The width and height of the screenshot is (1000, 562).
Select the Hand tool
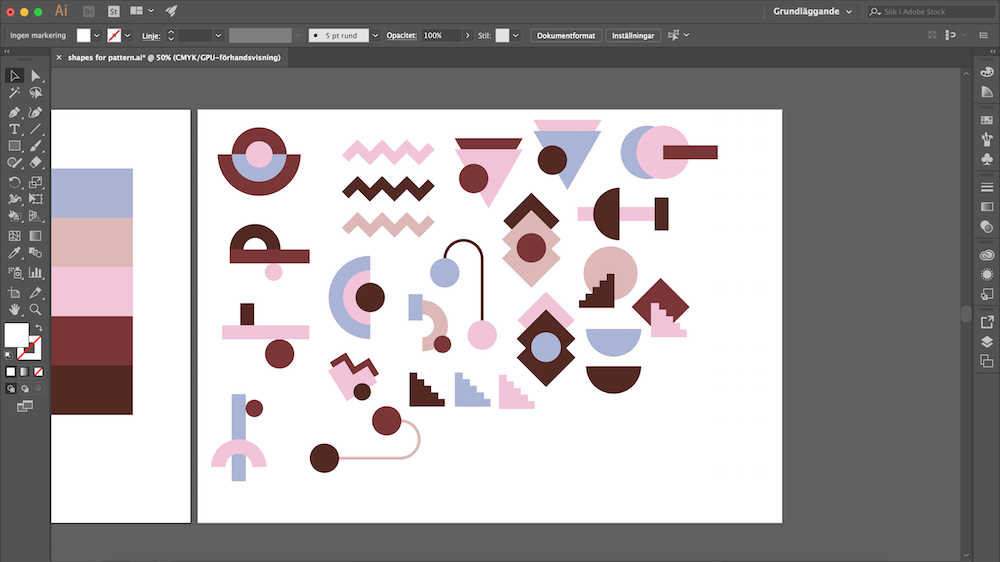pos(14,309)
